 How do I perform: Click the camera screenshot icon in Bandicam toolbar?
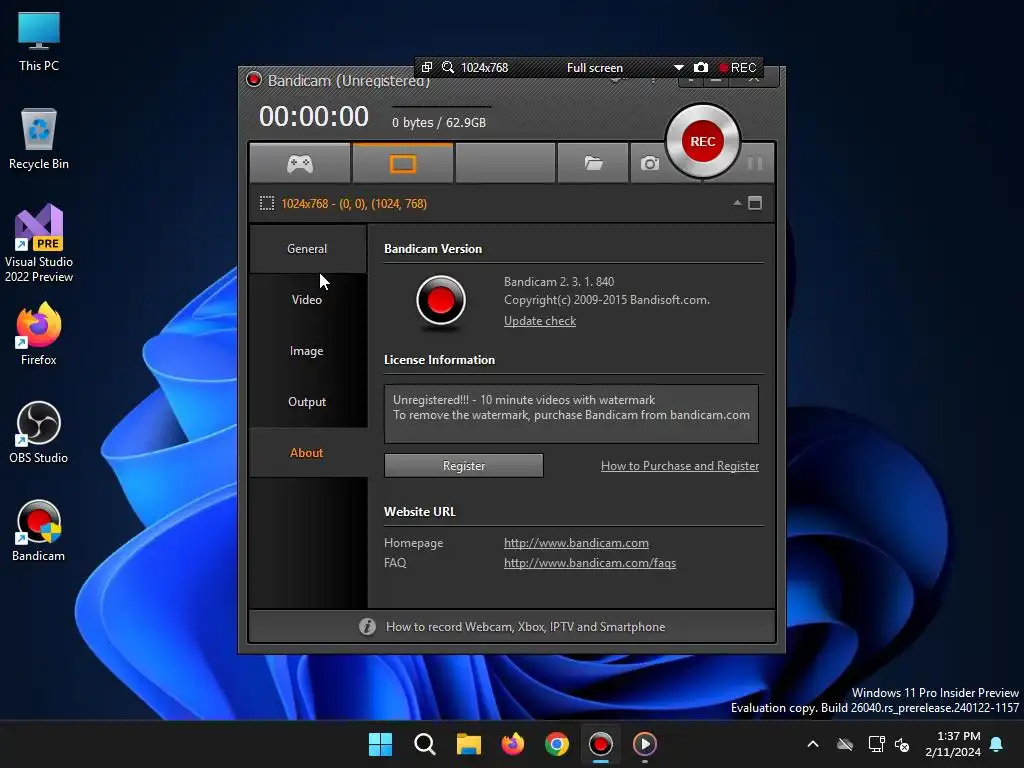point(649,163)
